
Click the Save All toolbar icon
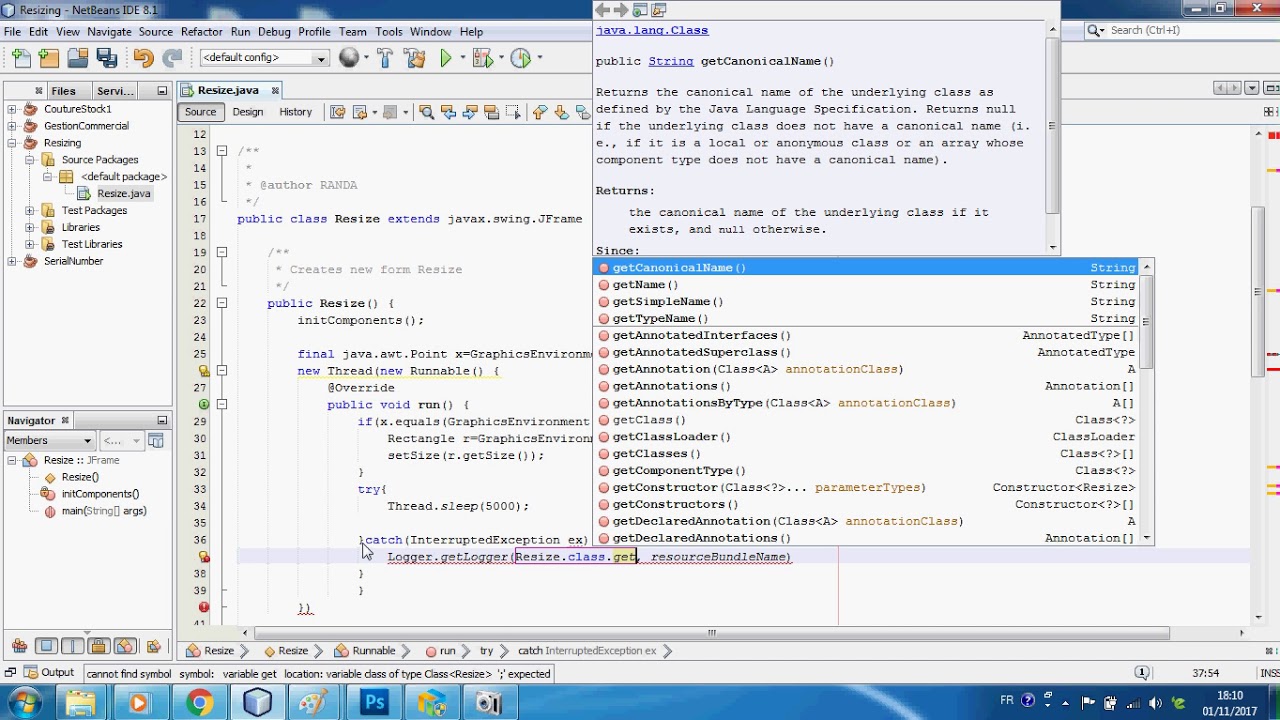pyautogui.click(x=106, y=58)
